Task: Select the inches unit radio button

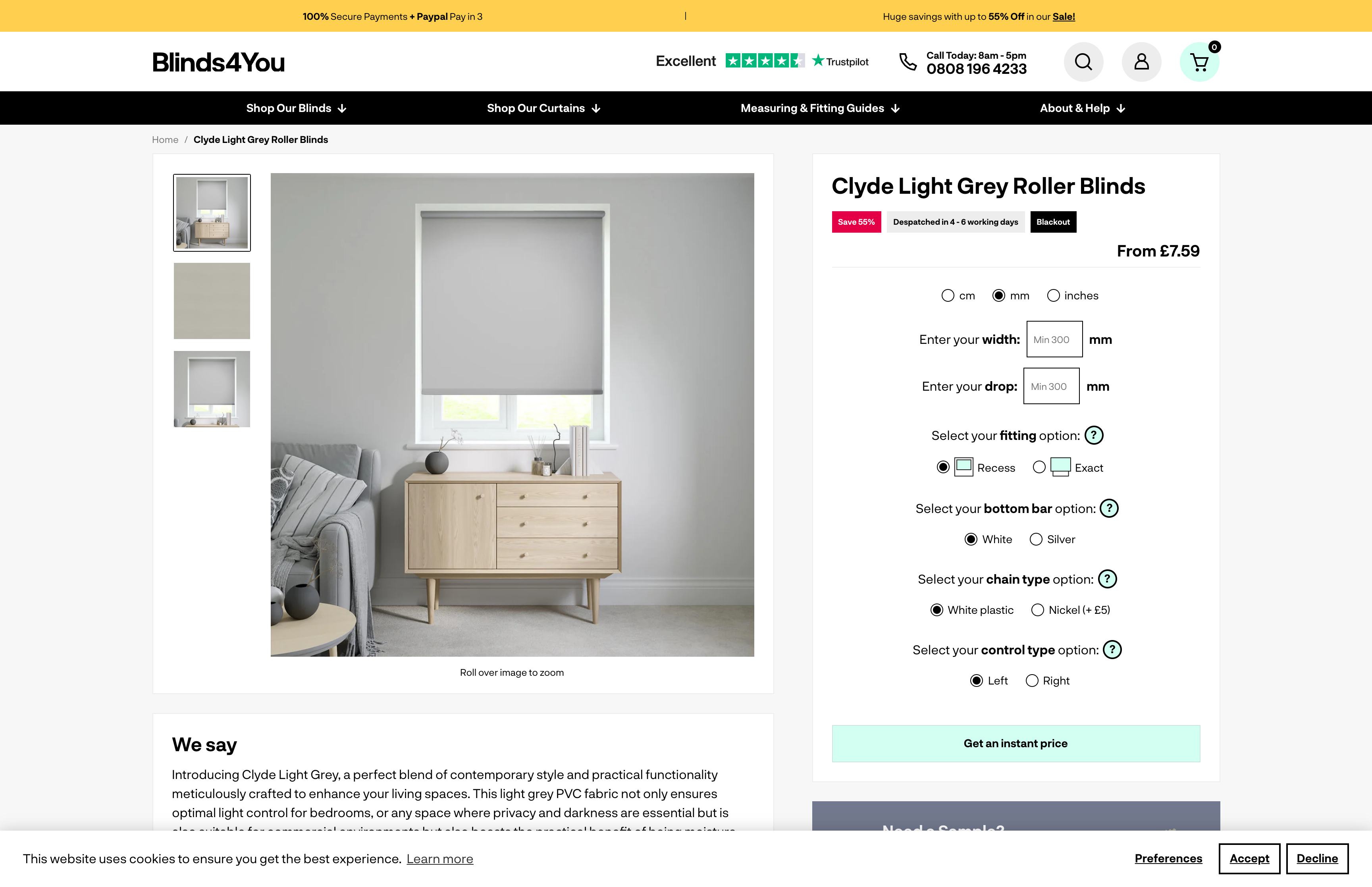Action: [x=1053, y=295]
